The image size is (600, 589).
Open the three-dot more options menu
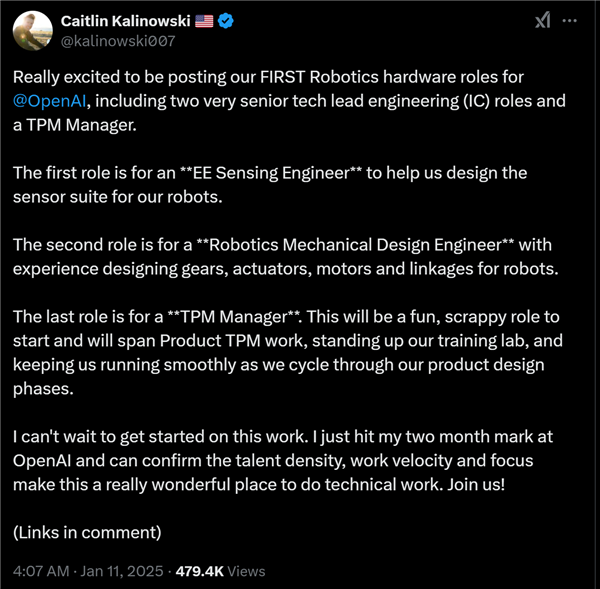pyautogui.click(x=570, y=21)
